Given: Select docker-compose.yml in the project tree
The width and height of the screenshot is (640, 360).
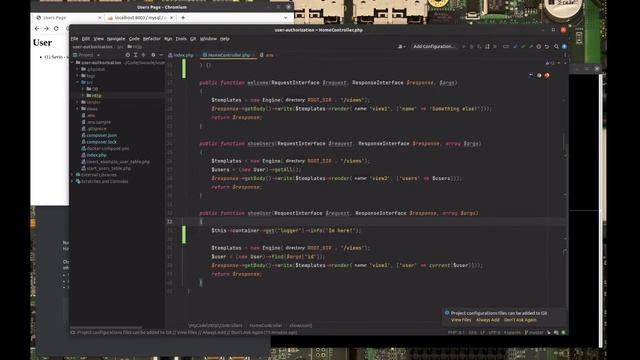Looking at the screenshot, I should (105, 149).
